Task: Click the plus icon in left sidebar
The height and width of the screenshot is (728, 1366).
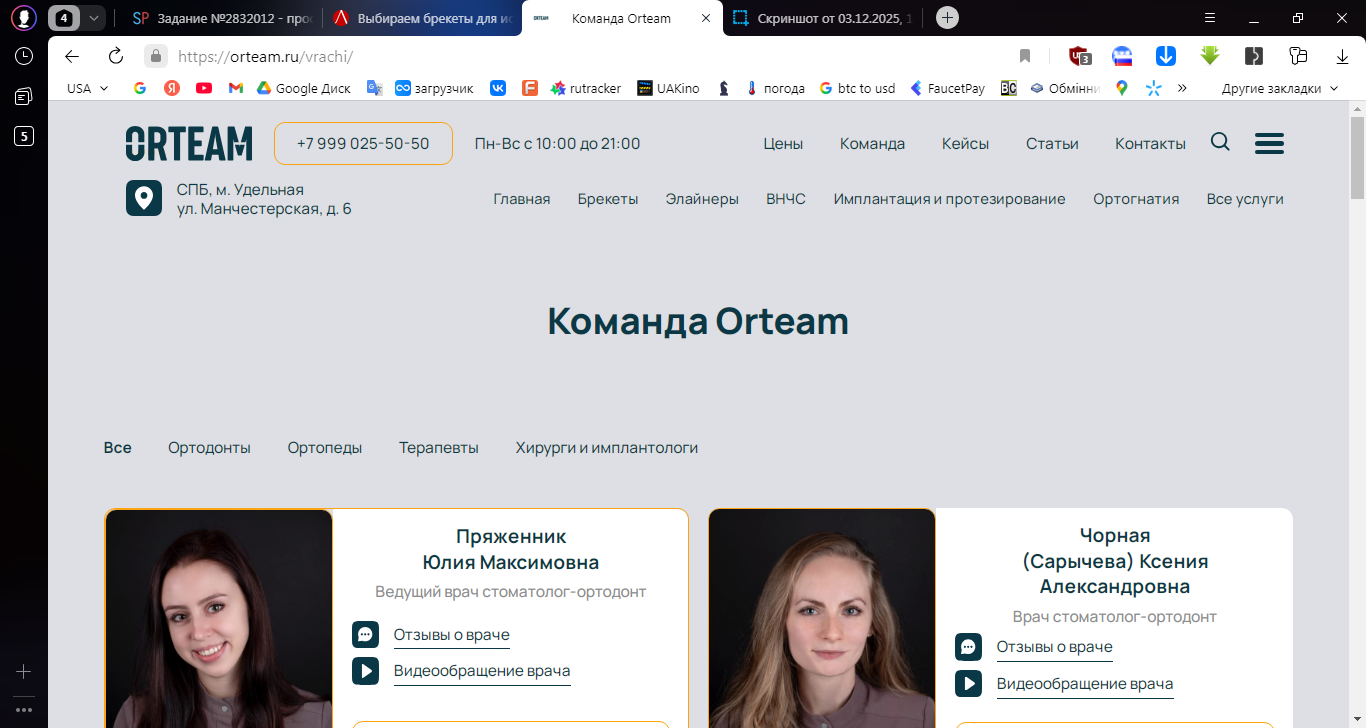Action: pyautogui.click(x=24, y=671)
